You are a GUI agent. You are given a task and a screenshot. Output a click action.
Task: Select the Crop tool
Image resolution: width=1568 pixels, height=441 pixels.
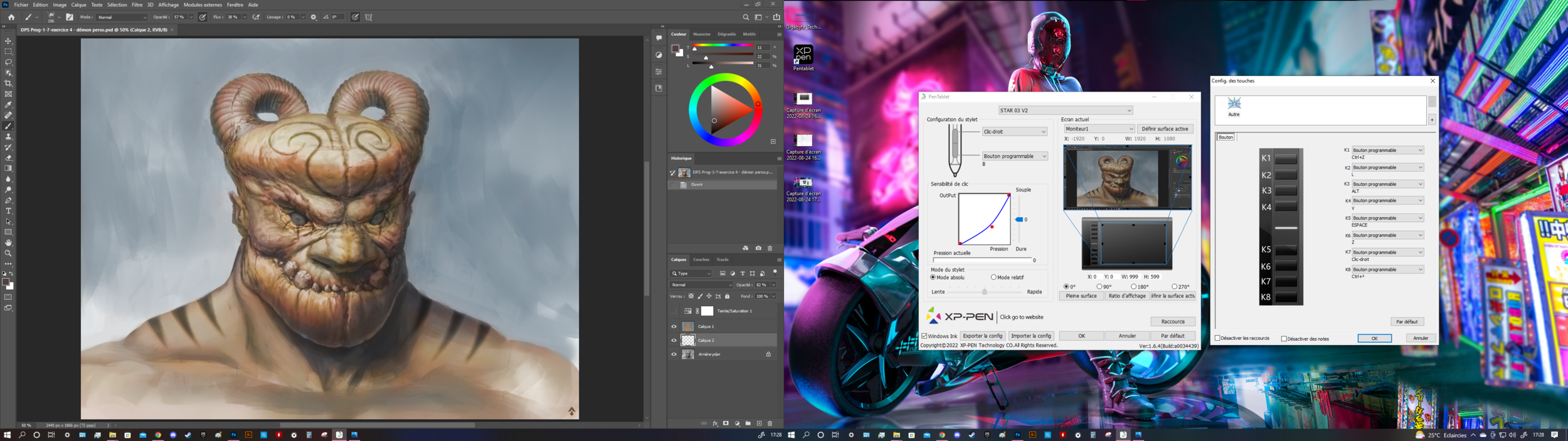8,83
